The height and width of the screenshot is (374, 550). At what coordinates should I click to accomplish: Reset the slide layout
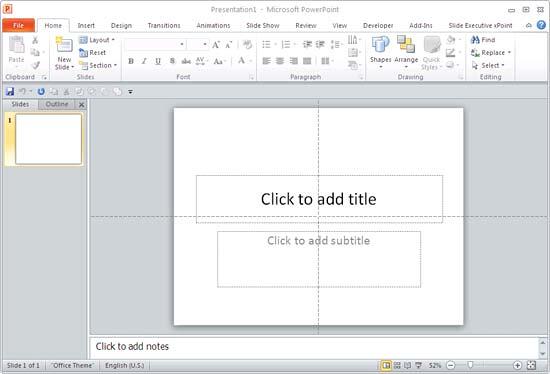click(x=93, y=53)
